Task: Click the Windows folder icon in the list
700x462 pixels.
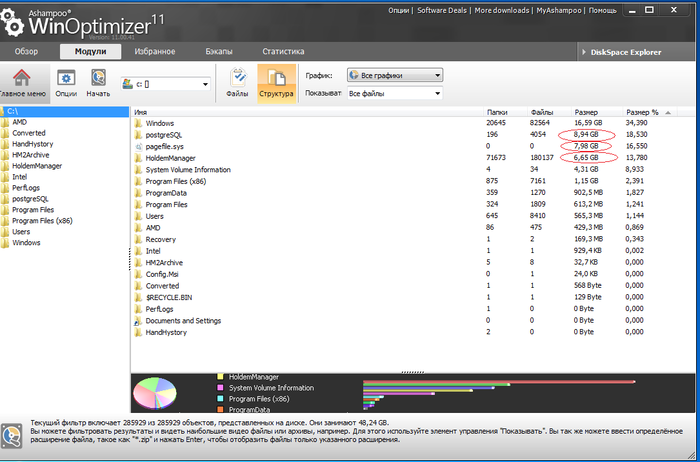Action: point(138,123)
